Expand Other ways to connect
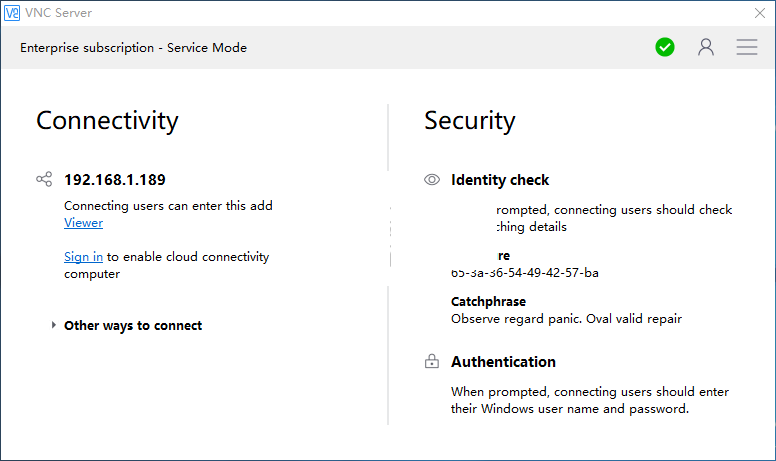Viewport: 776px width, 461px height. pyautogui.click(x=127, y=325)
